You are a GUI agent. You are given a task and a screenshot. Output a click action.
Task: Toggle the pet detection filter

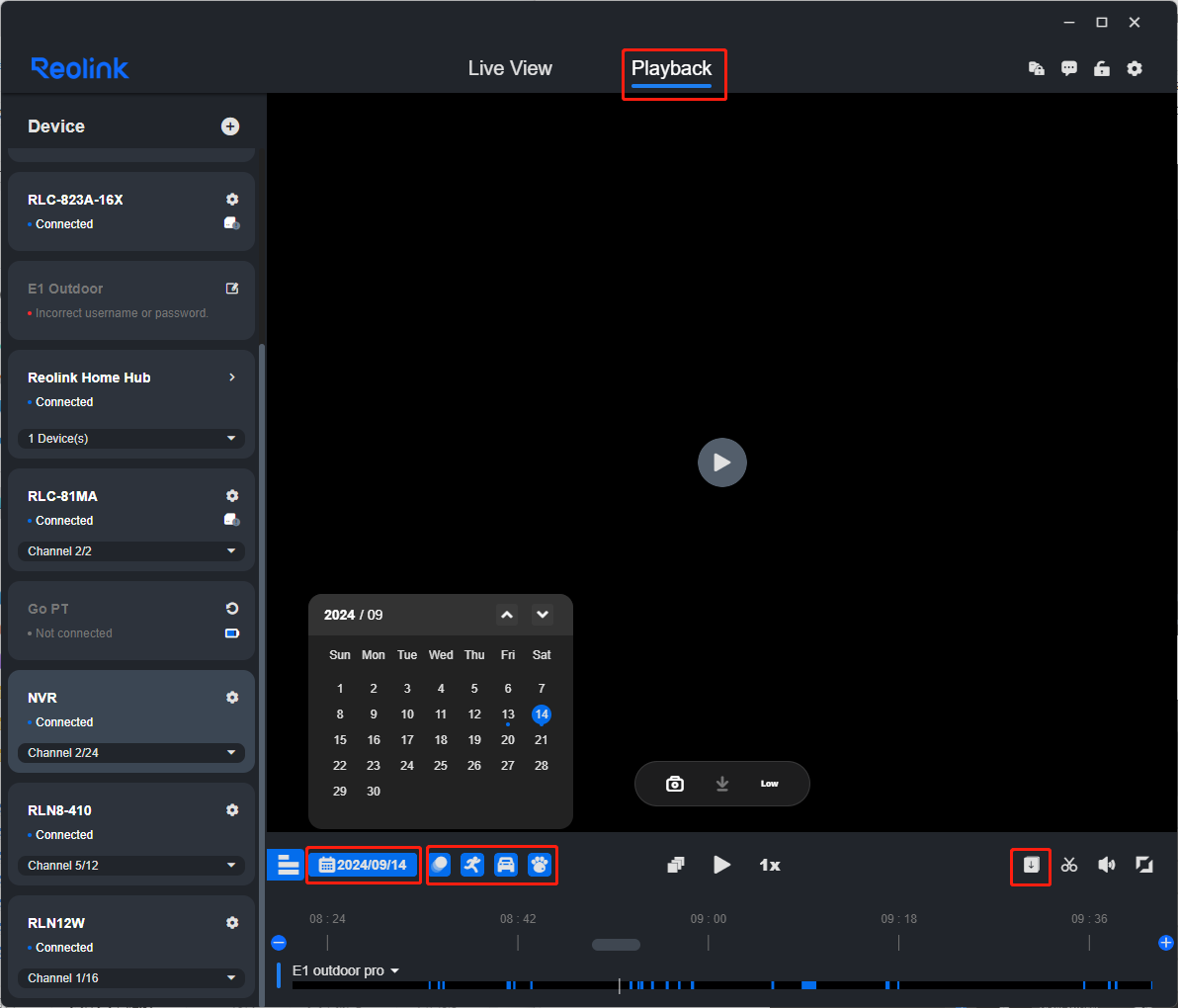click(539, 865)
